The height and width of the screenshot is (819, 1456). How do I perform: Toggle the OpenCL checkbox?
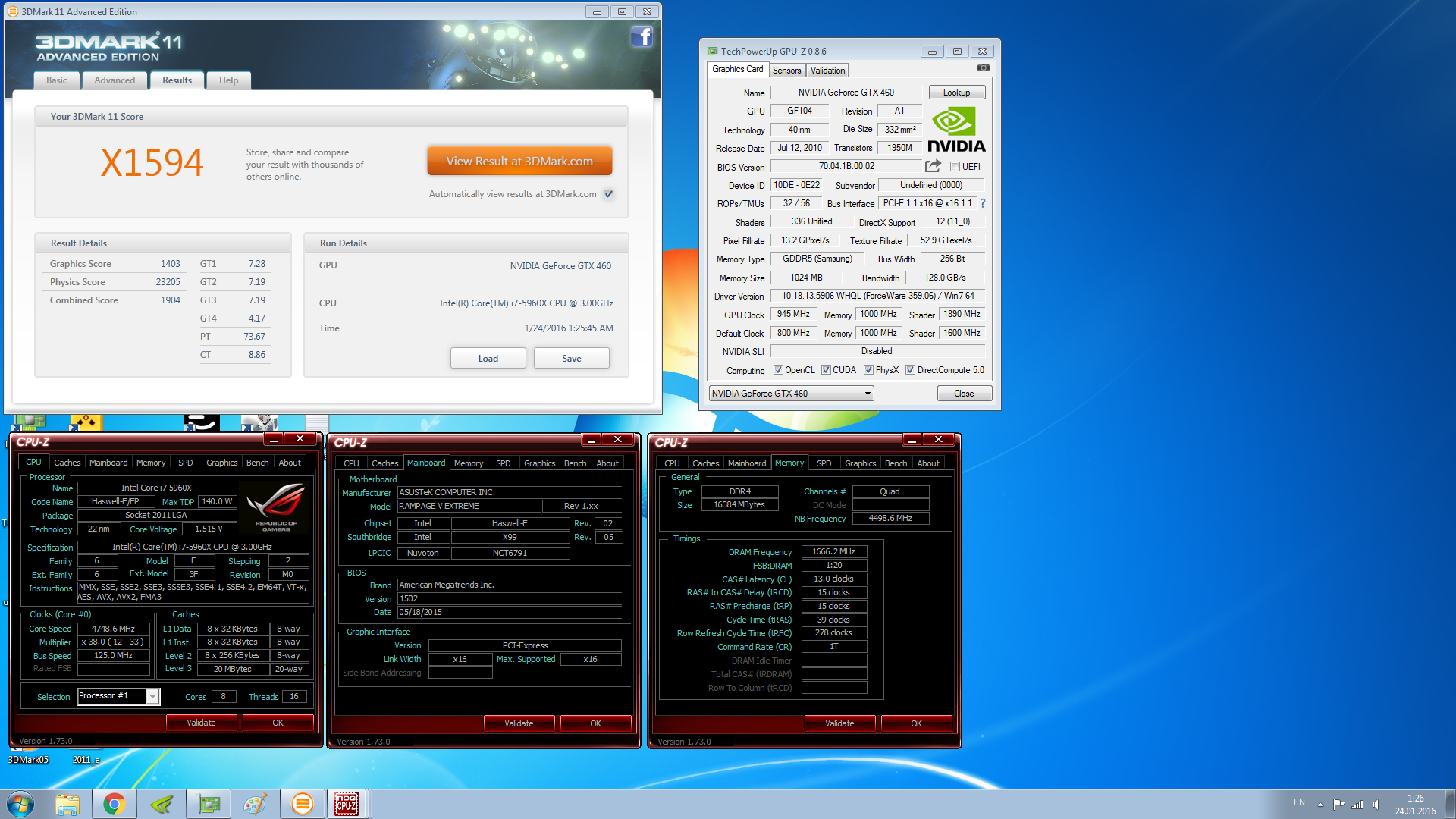pos(778,370)
